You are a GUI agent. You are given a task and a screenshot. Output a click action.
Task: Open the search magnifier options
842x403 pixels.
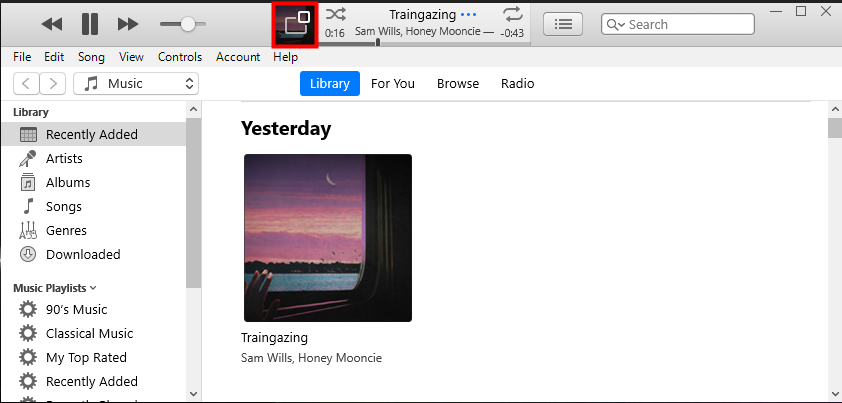tap(615, 25)
